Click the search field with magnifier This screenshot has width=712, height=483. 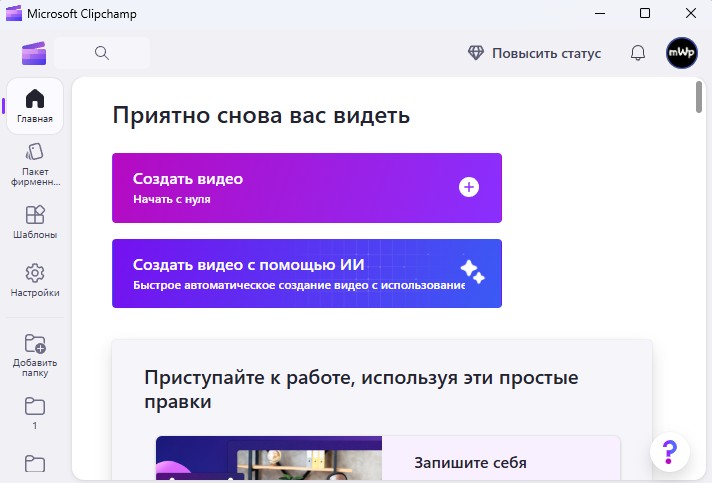(x=102, y=53)
